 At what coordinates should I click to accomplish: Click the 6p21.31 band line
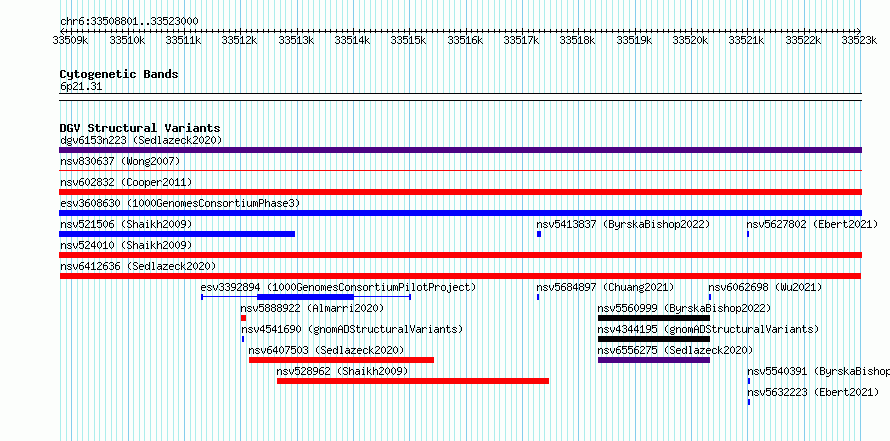tap(460, 97)
